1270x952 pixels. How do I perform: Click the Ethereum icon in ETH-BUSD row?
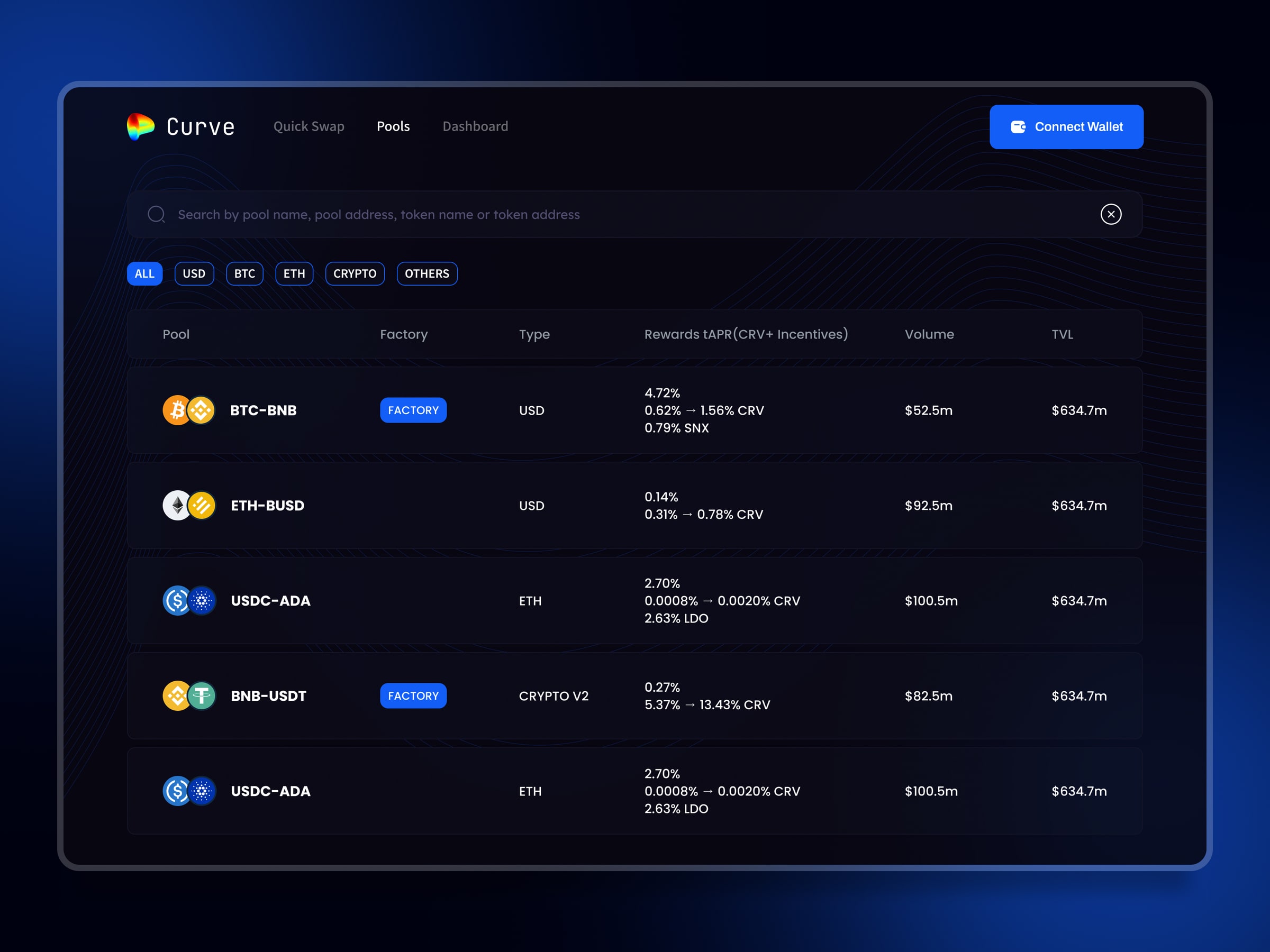177,506
